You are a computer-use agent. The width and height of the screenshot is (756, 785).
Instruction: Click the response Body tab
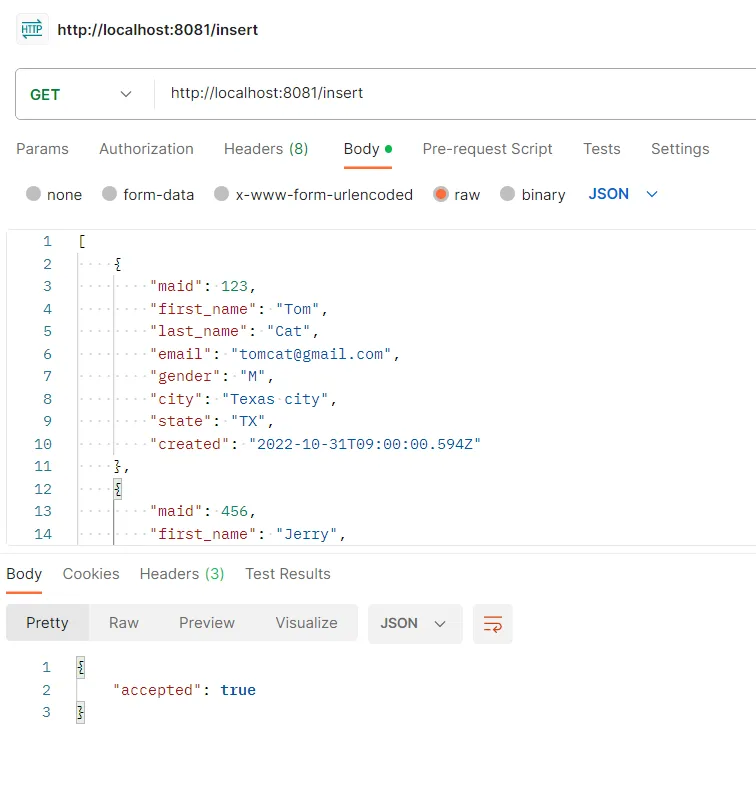click(24, 574)
